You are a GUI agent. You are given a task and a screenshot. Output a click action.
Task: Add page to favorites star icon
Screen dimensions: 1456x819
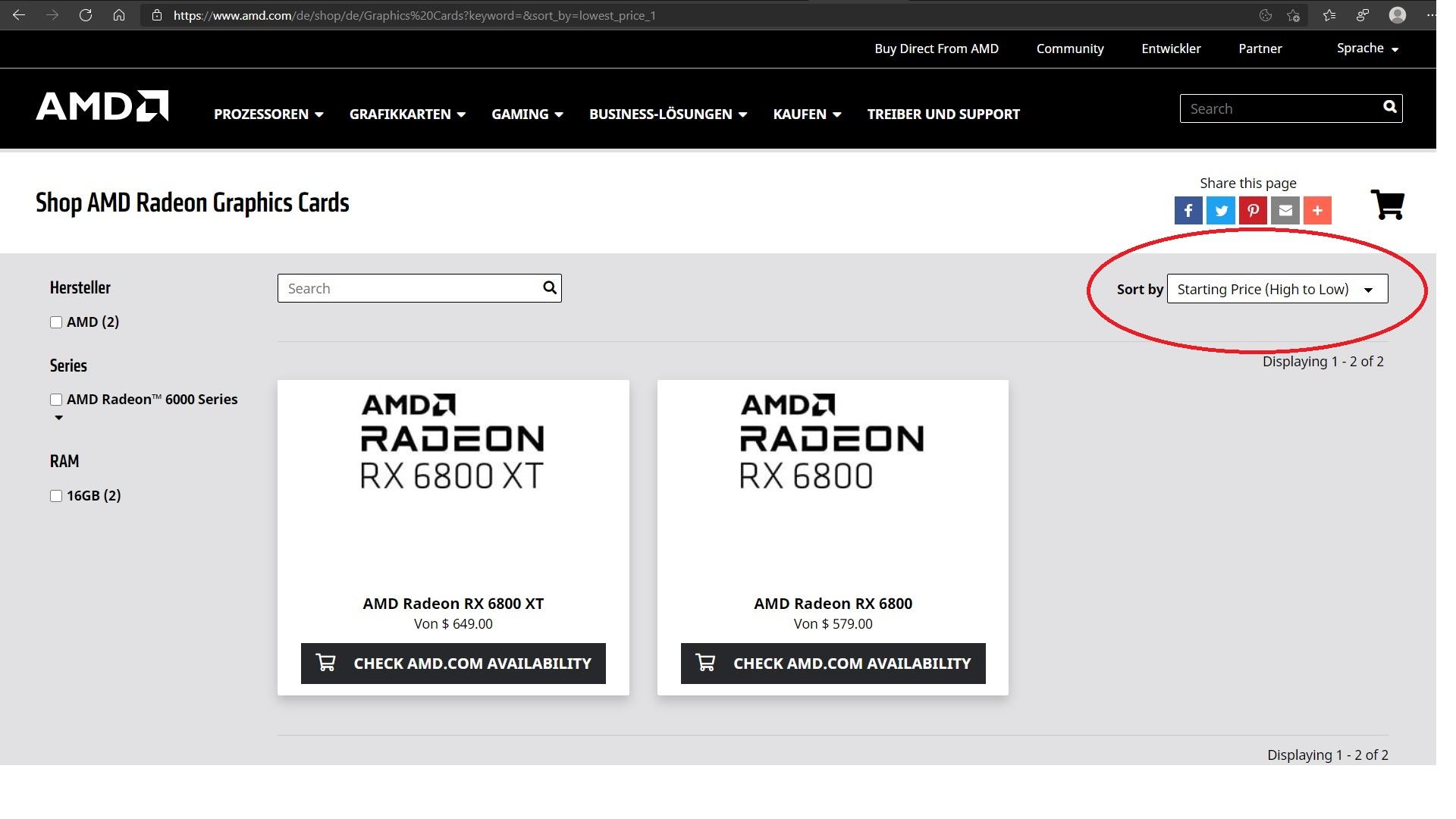click(x=1294, y=15)
